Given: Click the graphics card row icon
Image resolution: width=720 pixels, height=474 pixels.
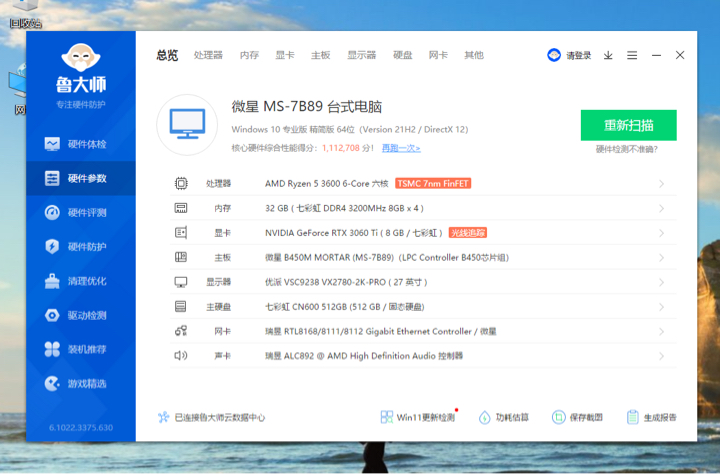Looking at the screenshot, I should [x=181, y=233].
